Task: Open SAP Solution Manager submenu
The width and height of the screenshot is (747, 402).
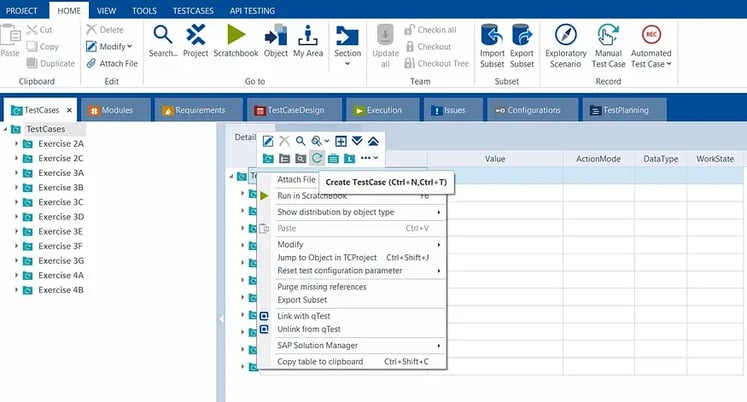Action: (353, 345)
